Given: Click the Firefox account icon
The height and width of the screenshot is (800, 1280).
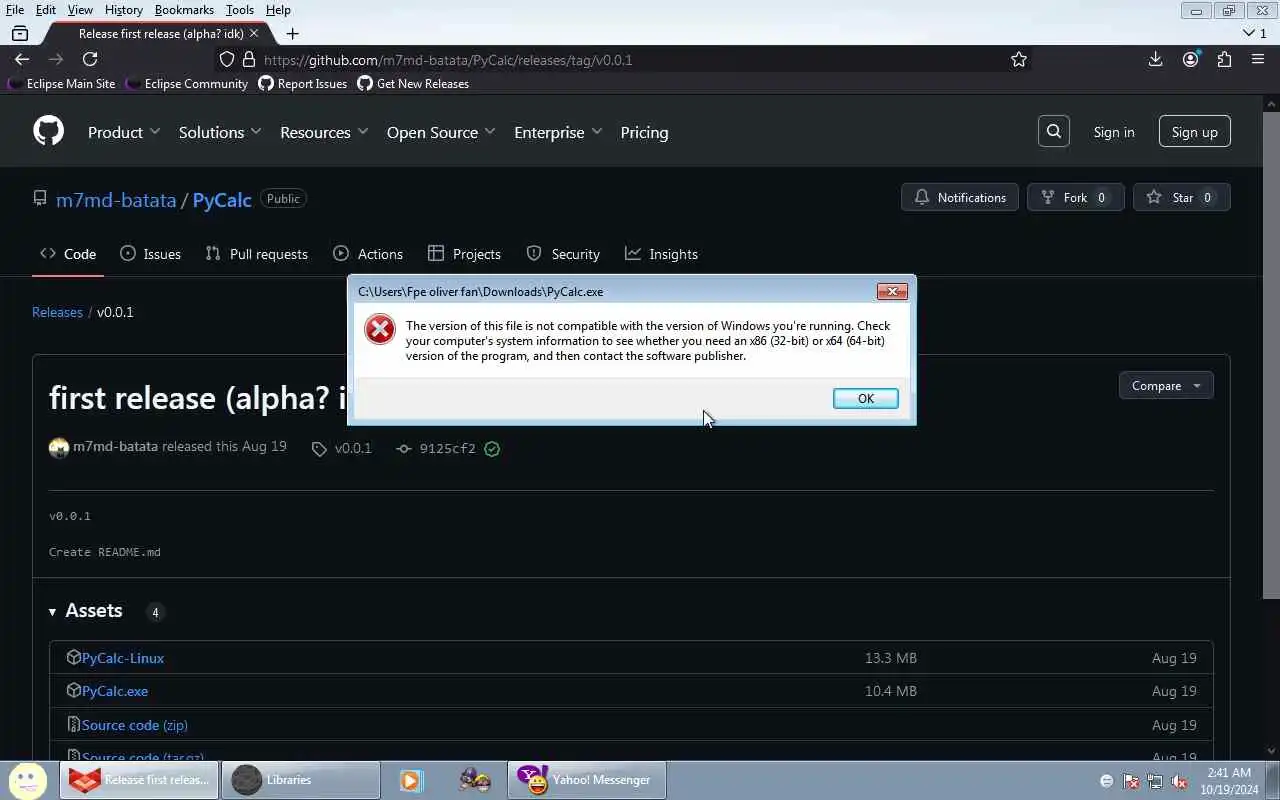Looking at the screenshot, I should pyautogui.click(x=1190, y=59).
